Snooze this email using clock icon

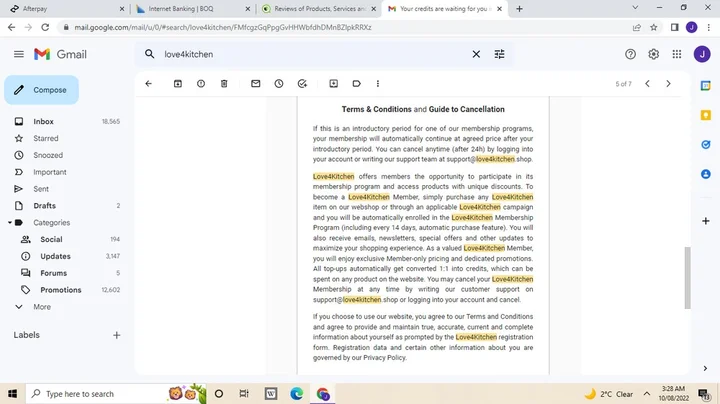[x=278, y=84]
